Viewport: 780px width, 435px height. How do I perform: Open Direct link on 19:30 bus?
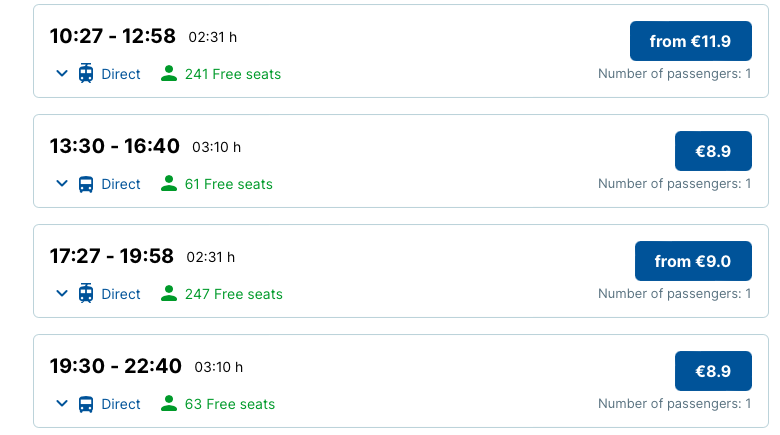tap(121, 404)
